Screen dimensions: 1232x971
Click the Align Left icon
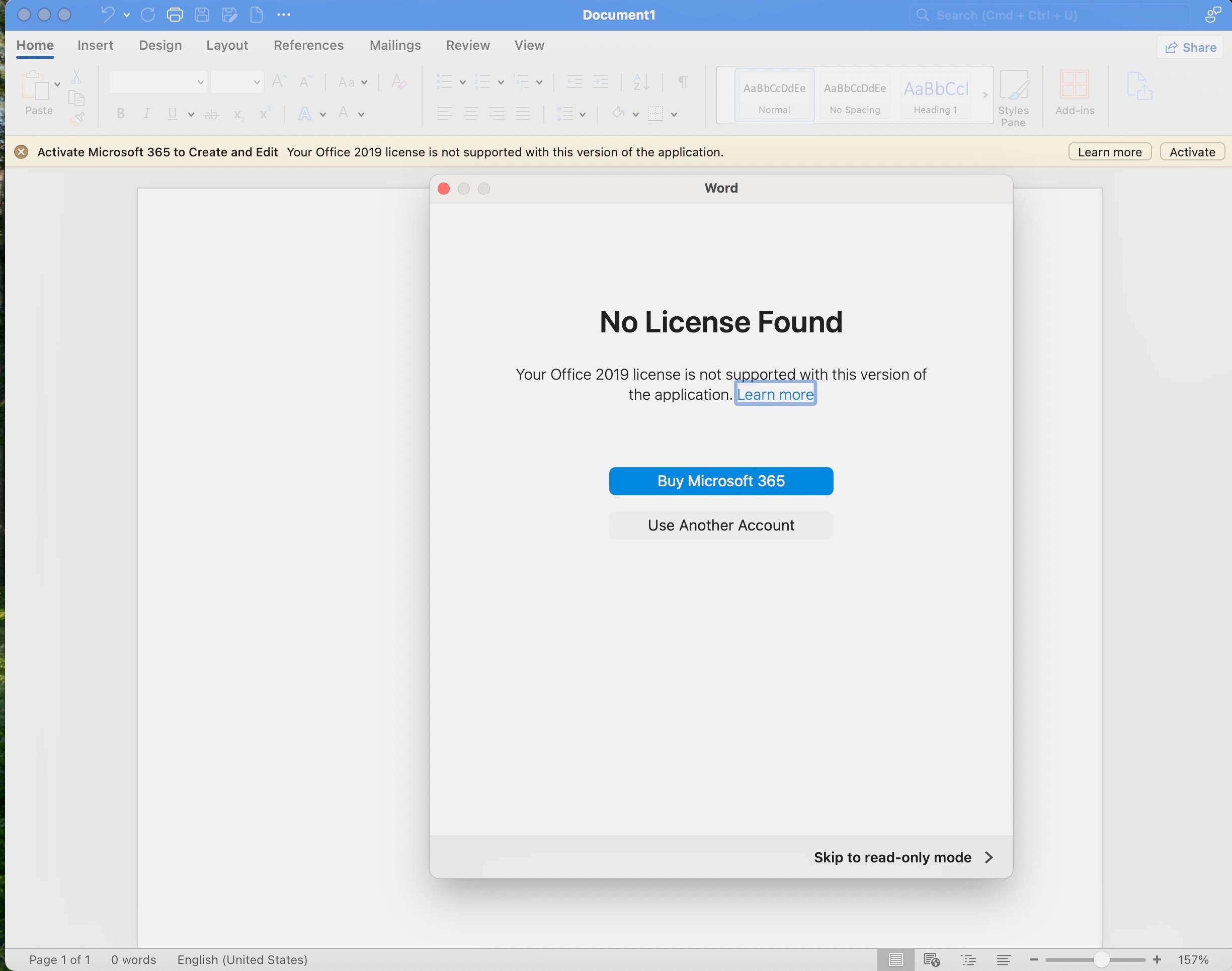[x=444, y=114]
